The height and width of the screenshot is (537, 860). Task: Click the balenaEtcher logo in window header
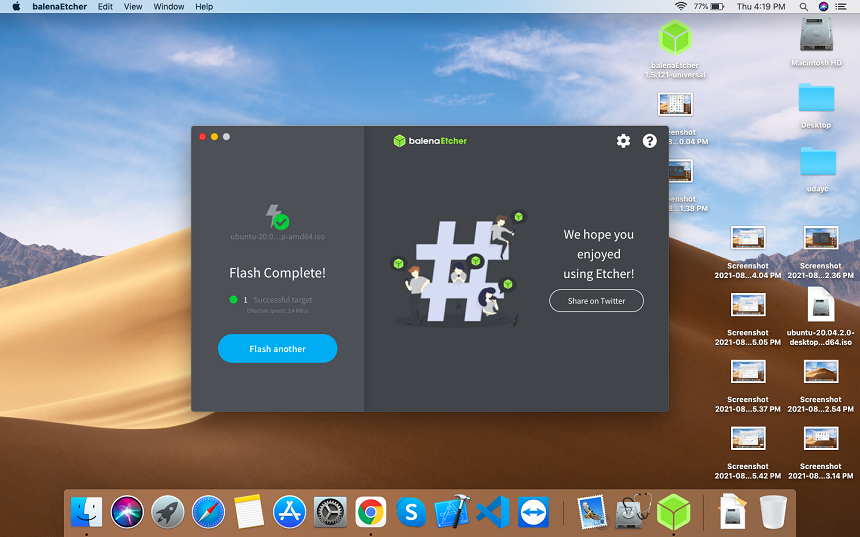pyautogui.click(x=430, y=141)
